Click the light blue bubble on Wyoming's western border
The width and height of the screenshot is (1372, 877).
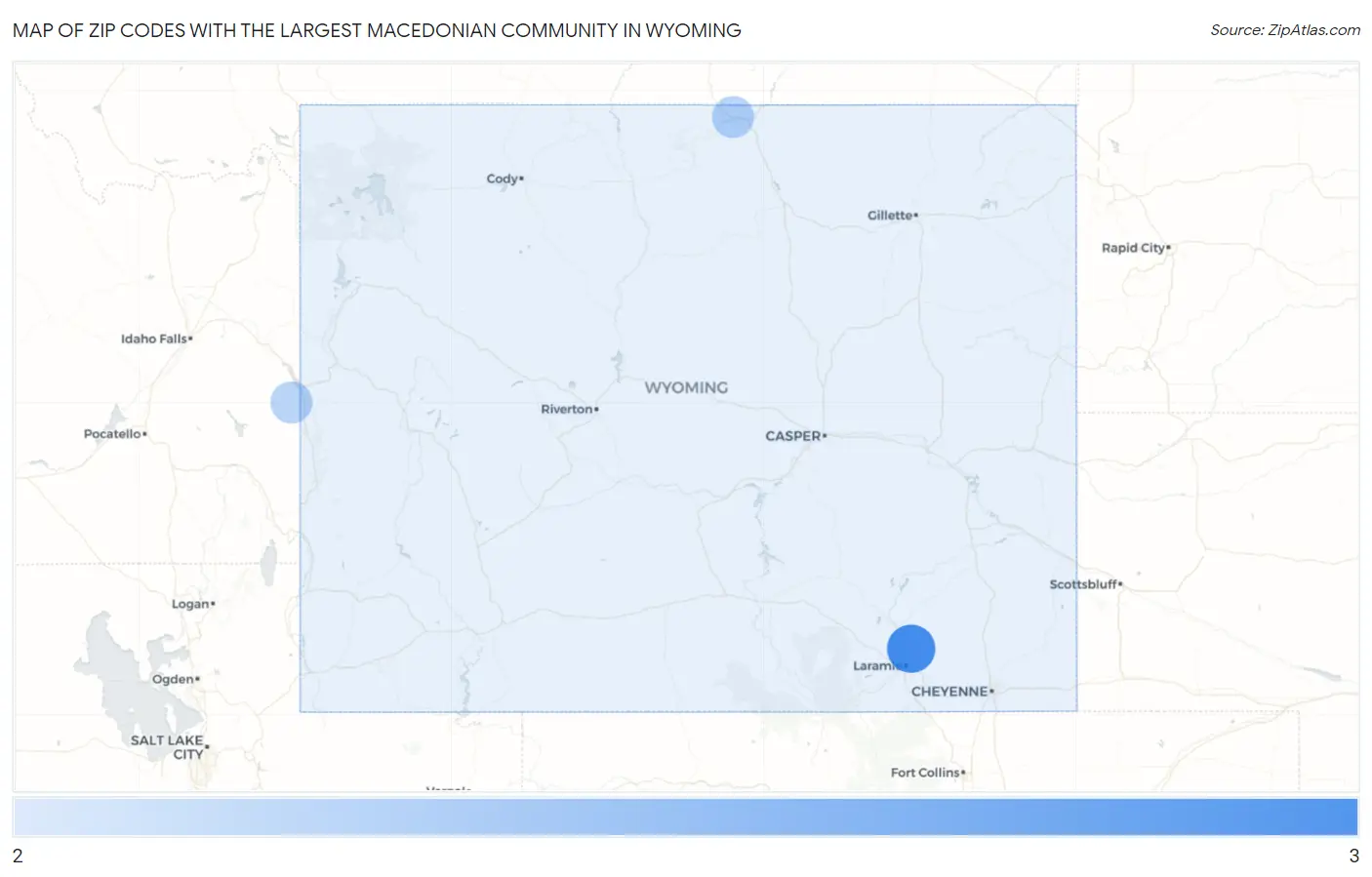pyautogui.click(x=291, y=402)
